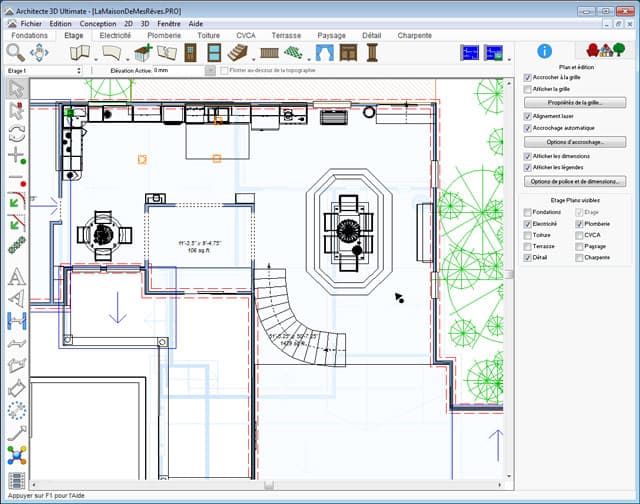Select the pan hand tool
This screenshot has width=640, height=504.
(x=39, y=53)
